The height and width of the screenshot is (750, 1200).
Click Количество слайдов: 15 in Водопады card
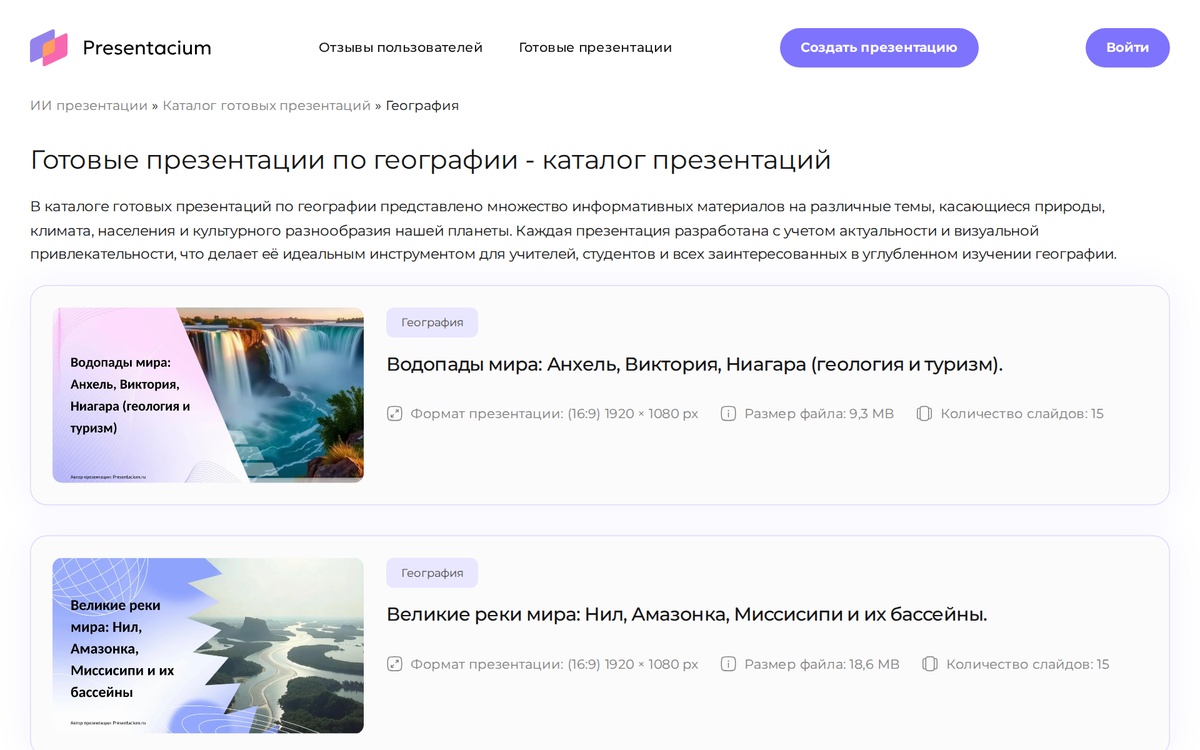tap(1022, 413)
